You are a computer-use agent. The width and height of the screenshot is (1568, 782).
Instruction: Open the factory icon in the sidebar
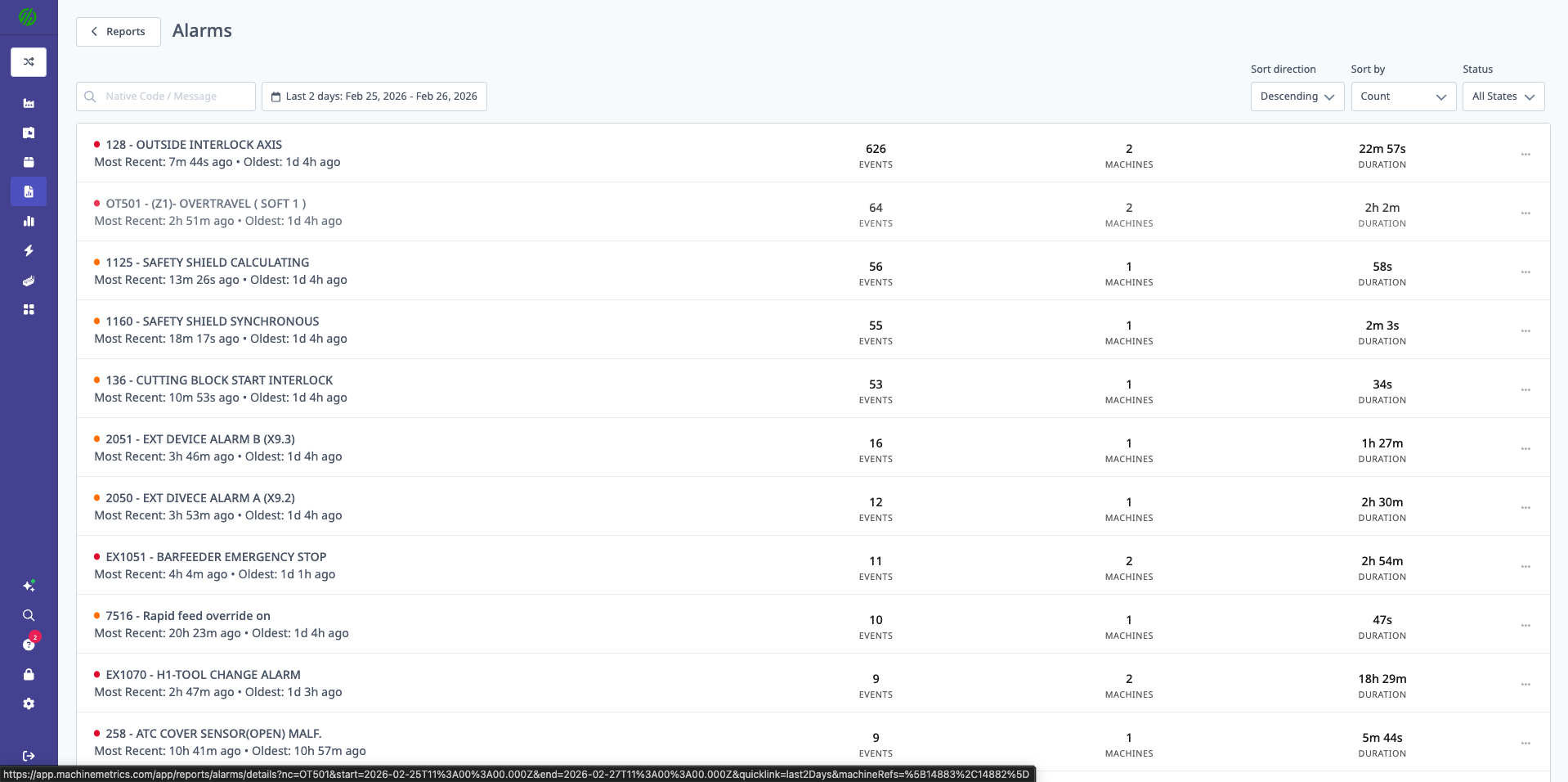[x=29, y=103]
